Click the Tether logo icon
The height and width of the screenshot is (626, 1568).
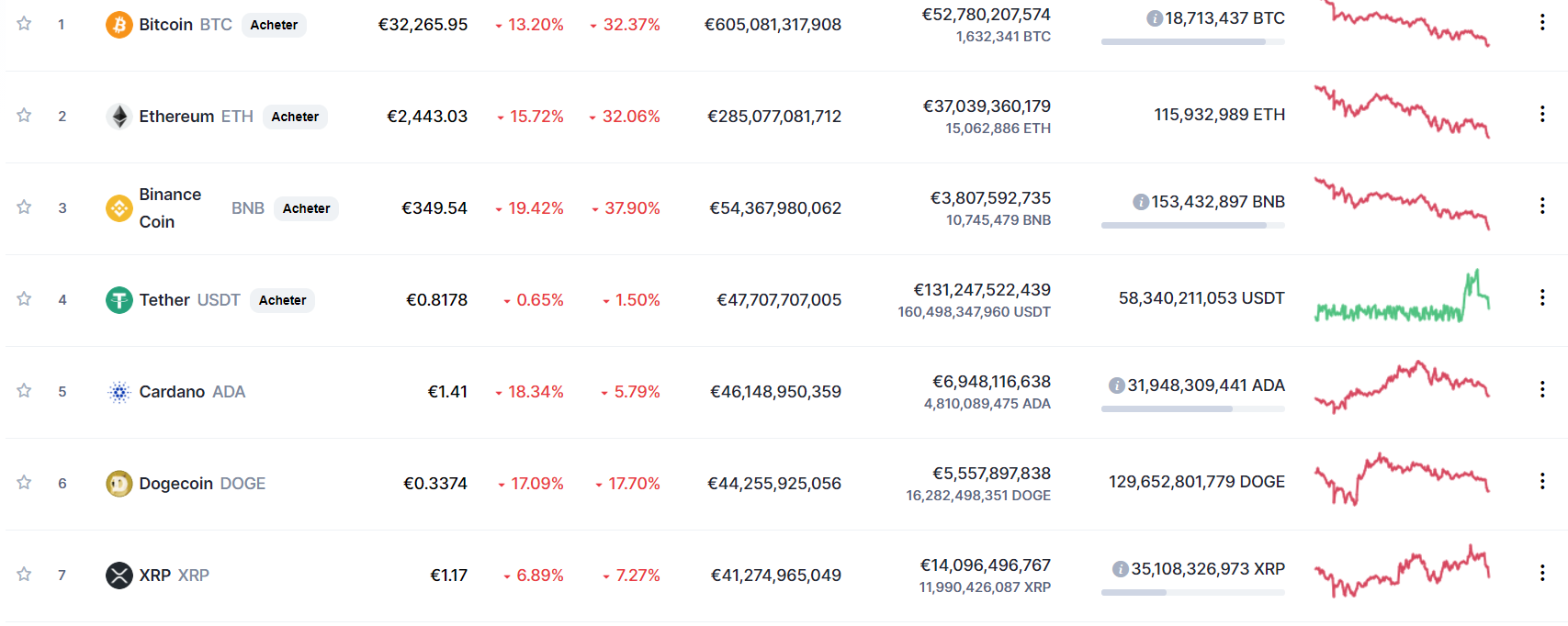(x=118, y=300)
